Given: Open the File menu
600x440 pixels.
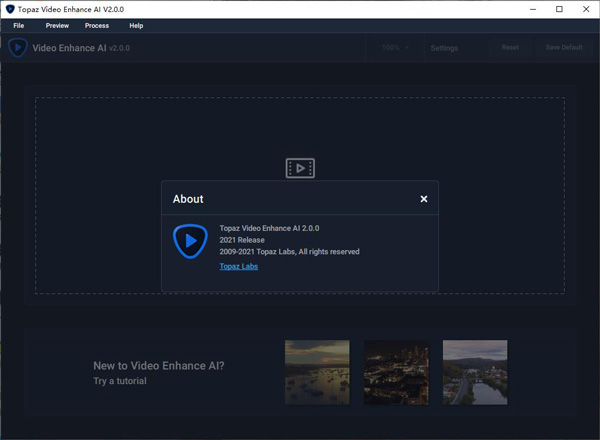Looking at the screenshot, I should pyautogui.click(x=18, y=26).
